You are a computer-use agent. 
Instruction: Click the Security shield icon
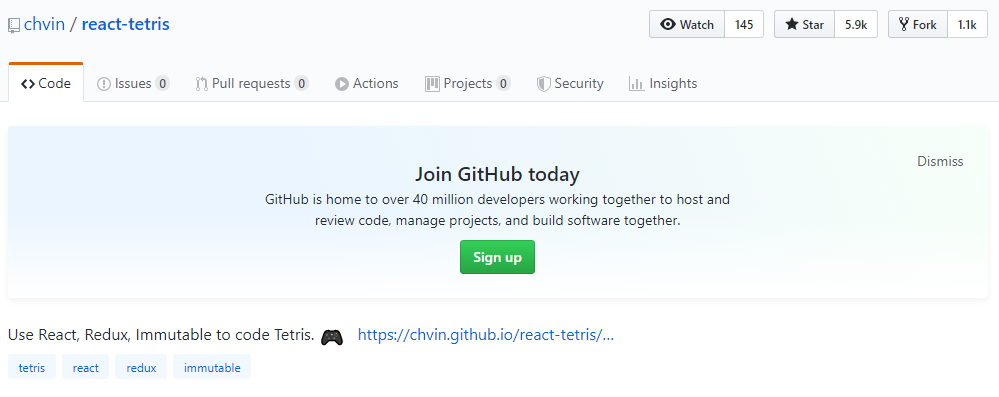click(x=543, y=84)
